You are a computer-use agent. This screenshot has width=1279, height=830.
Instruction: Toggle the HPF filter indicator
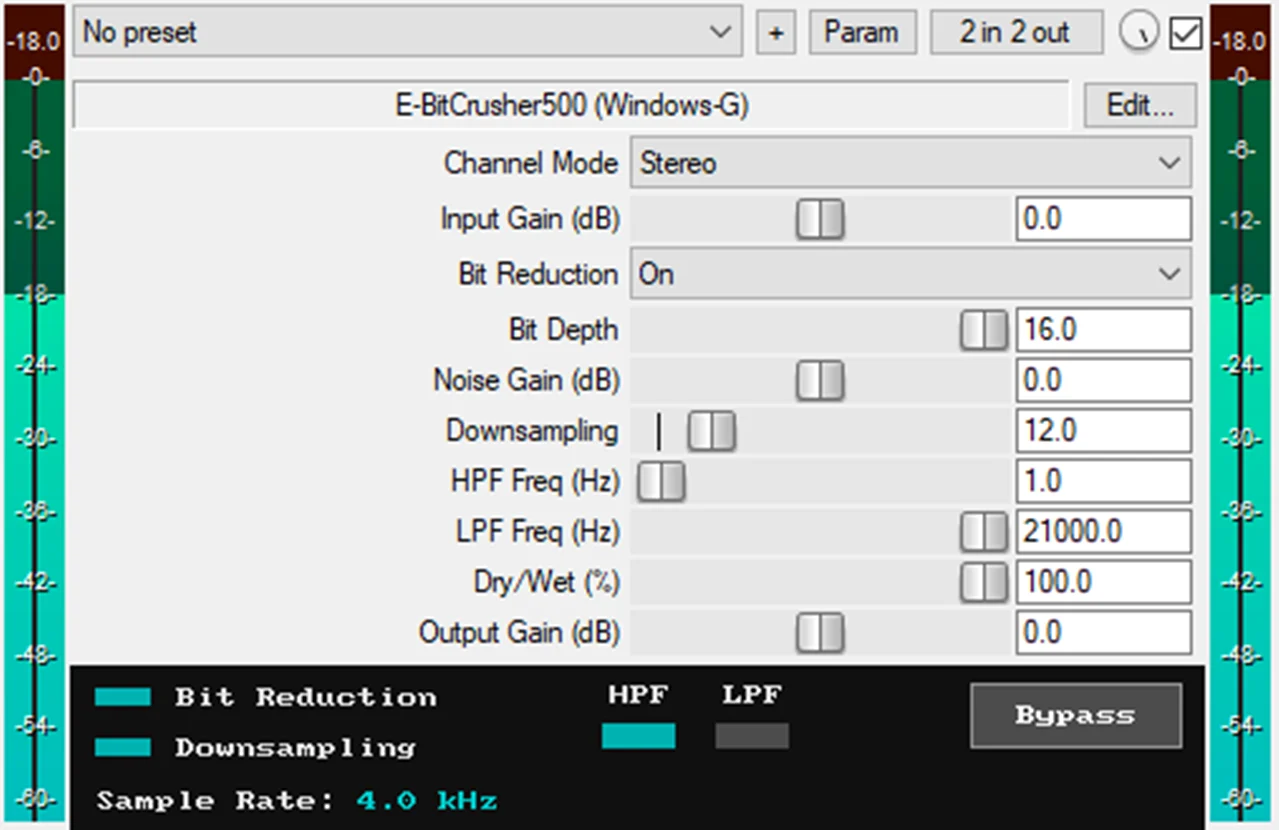click(x=638, y=736)
